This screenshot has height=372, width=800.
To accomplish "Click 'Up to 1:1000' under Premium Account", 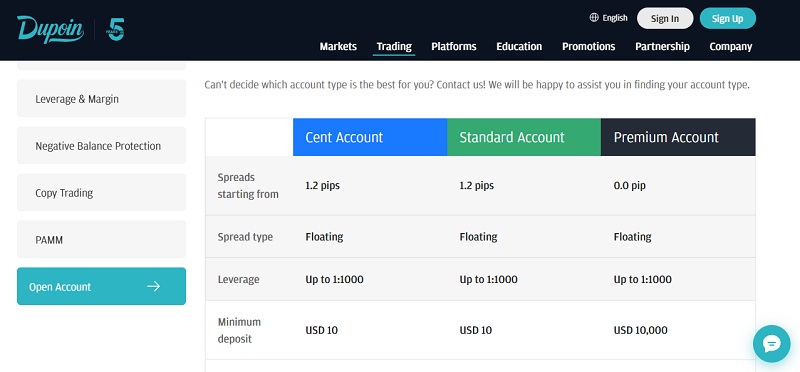I will 642,280.
